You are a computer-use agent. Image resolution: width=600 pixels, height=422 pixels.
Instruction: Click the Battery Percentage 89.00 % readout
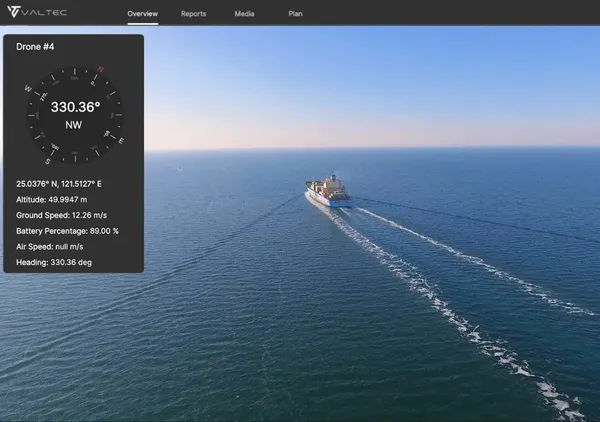(x=67, y=230)
